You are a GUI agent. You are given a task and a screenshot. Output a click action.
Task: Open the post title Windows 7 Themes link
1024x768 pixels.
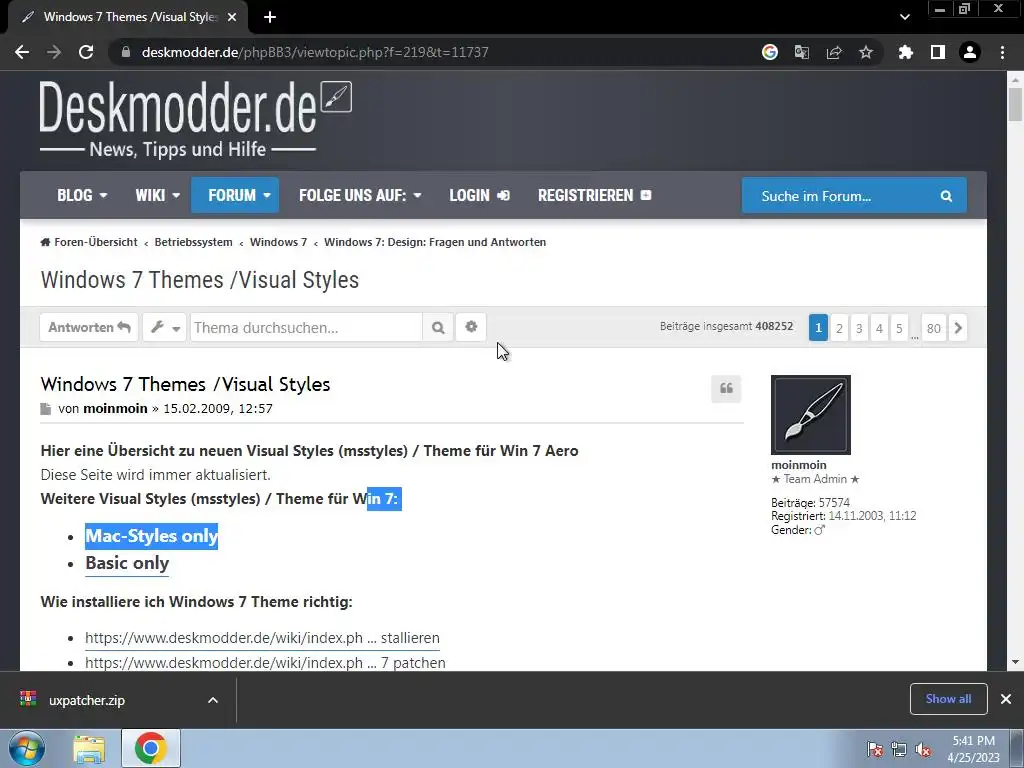coord(185,384)
